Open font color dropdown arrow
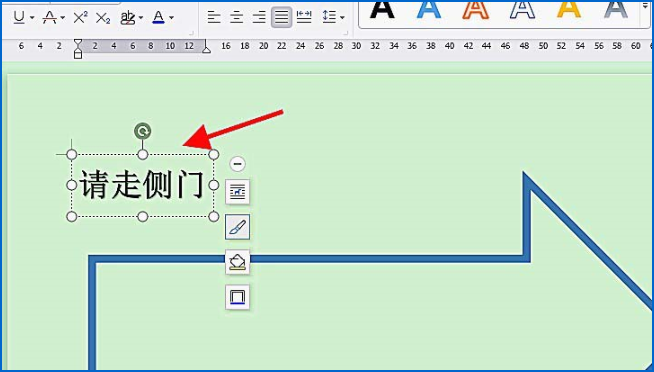654x372 pixels. coord(171,18)
